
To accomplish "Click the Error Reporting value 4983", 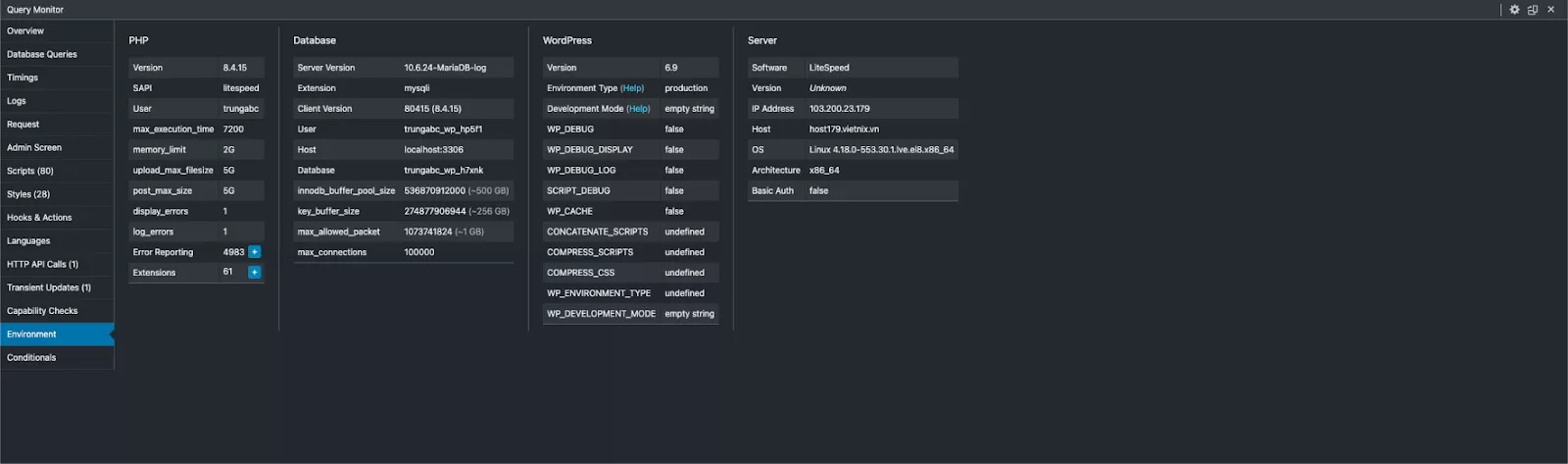I will [x=233, y=252].
